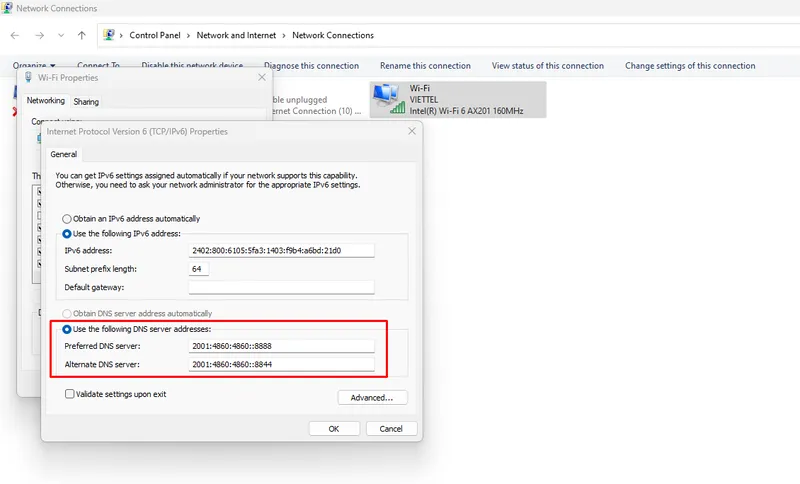
Task: Click the Preferred DNS server field
Action: pyautogui.click(x=281, y=346)
